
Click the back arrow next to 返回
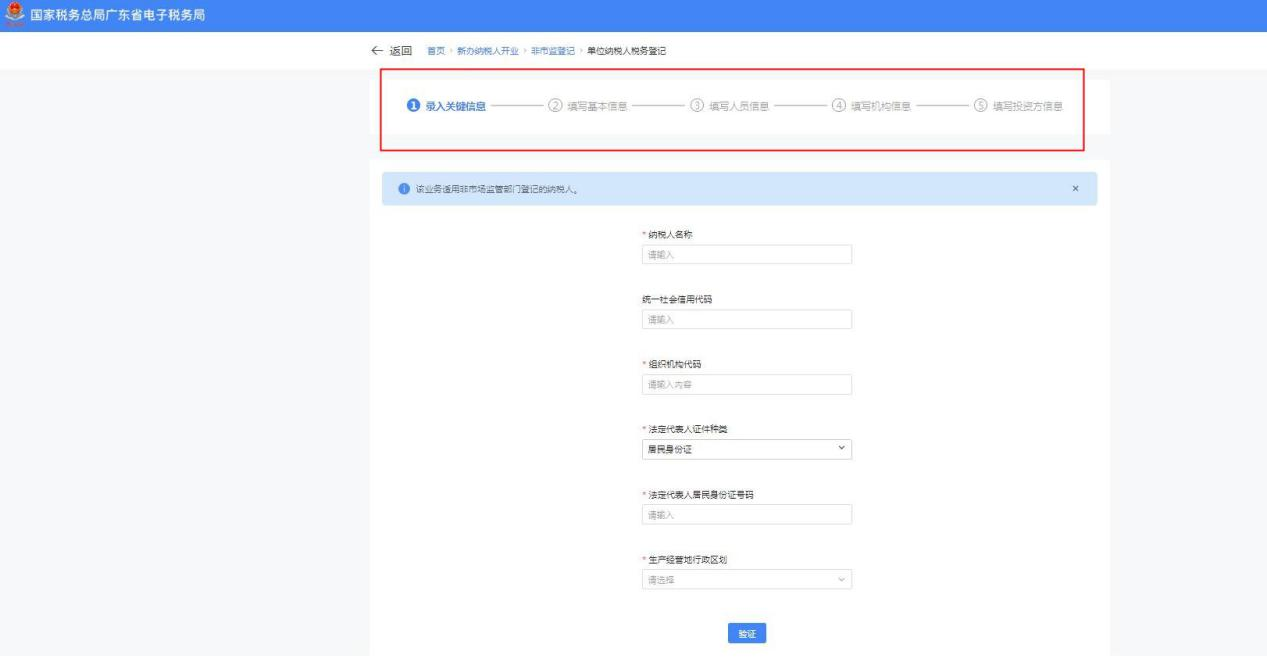pyautogui.click(x=376, y=51)
